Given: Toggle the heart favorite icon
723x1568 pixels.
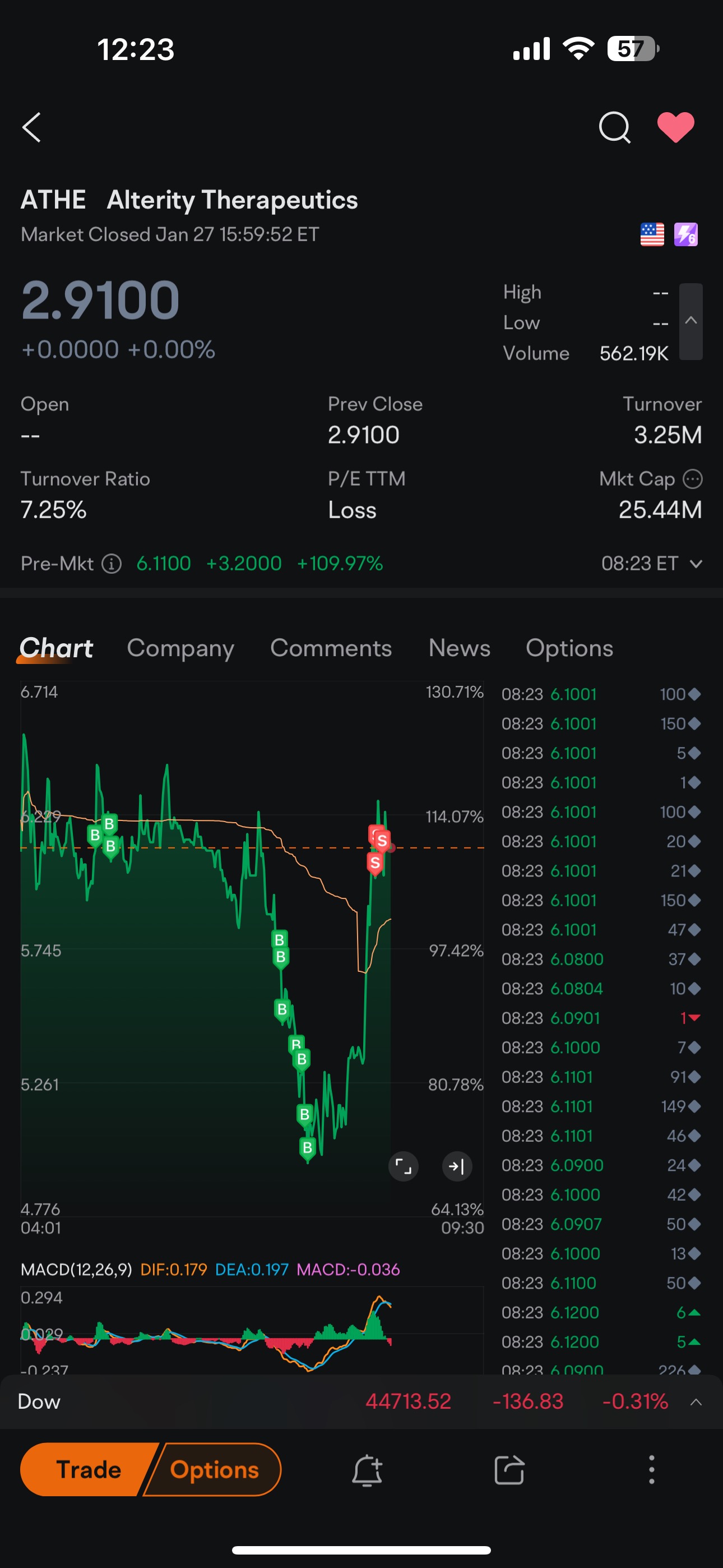Looking at the screenshot, I should tap(675, 127).
